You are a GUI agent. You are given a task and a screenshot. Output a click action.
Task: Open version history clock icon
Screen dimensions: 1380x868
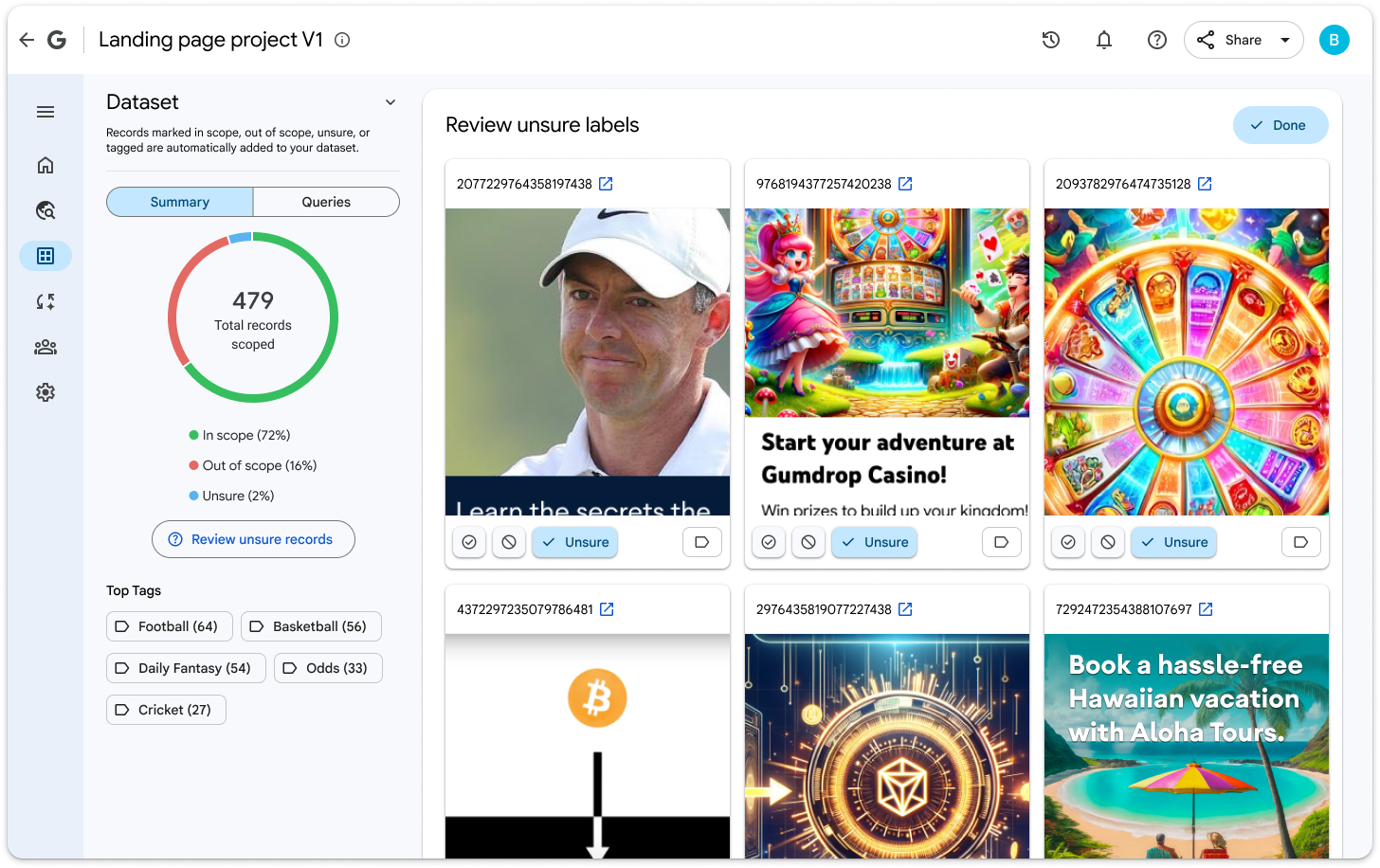pos(1051,40)
